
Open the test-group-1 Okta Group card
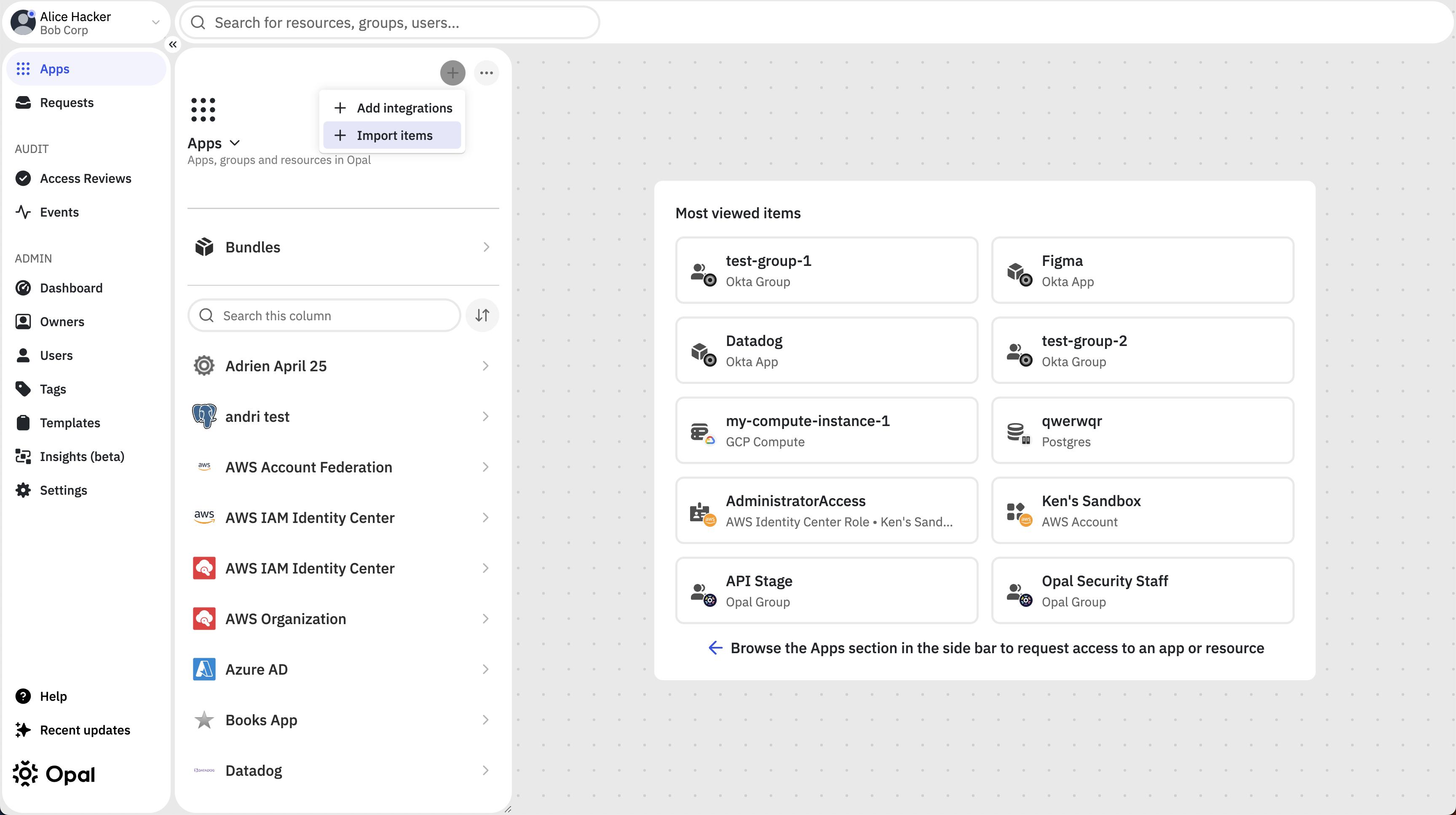click(827, 270)
